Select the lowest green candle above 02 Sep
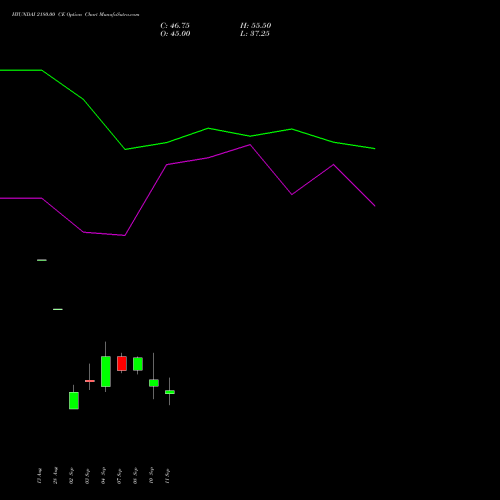Image resolution: width=500 pixels, height=500 pixels. [x=74, y=400]
